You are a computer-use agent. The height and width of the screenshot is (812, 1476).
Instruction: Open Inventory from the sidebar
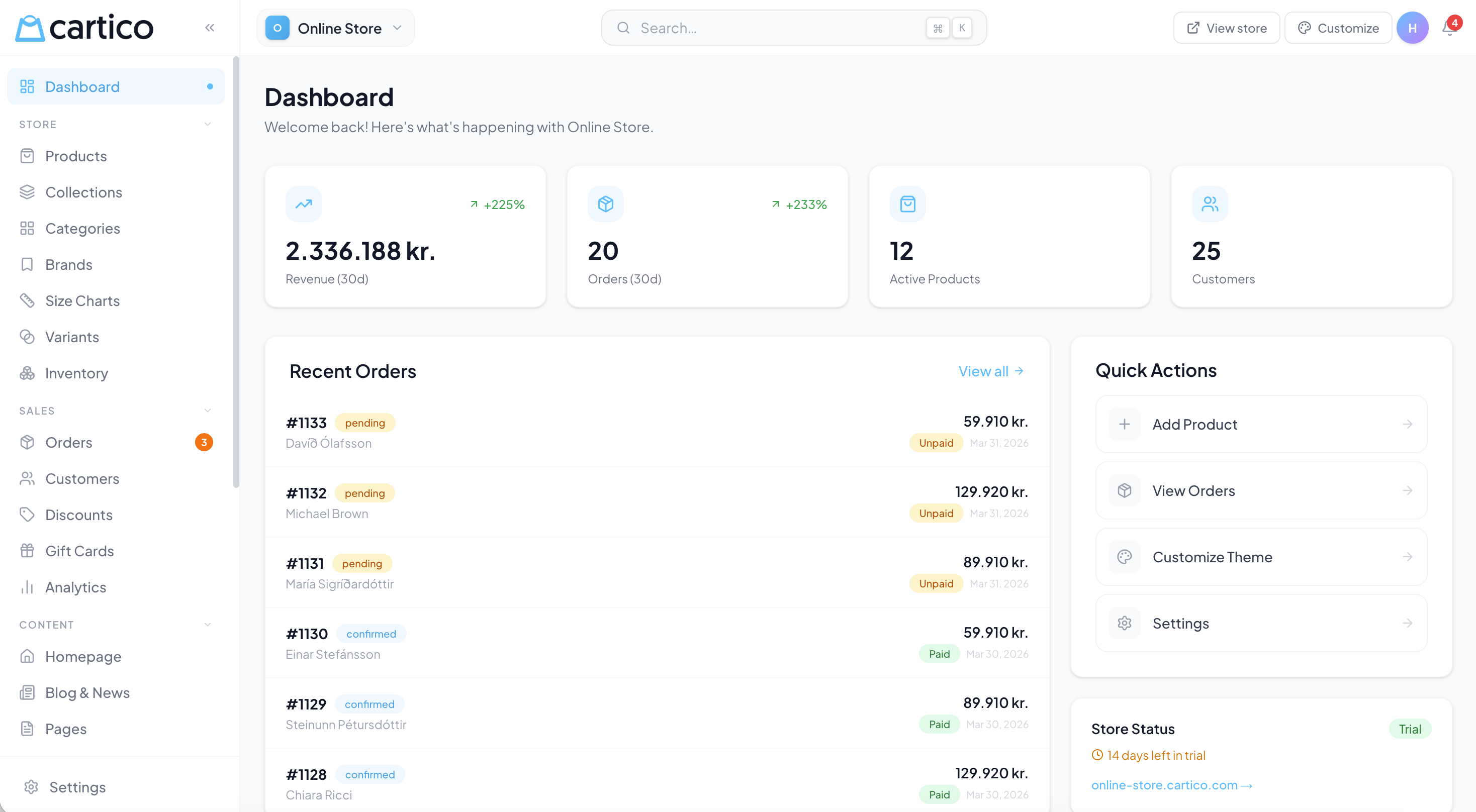[x=77, y=373]
